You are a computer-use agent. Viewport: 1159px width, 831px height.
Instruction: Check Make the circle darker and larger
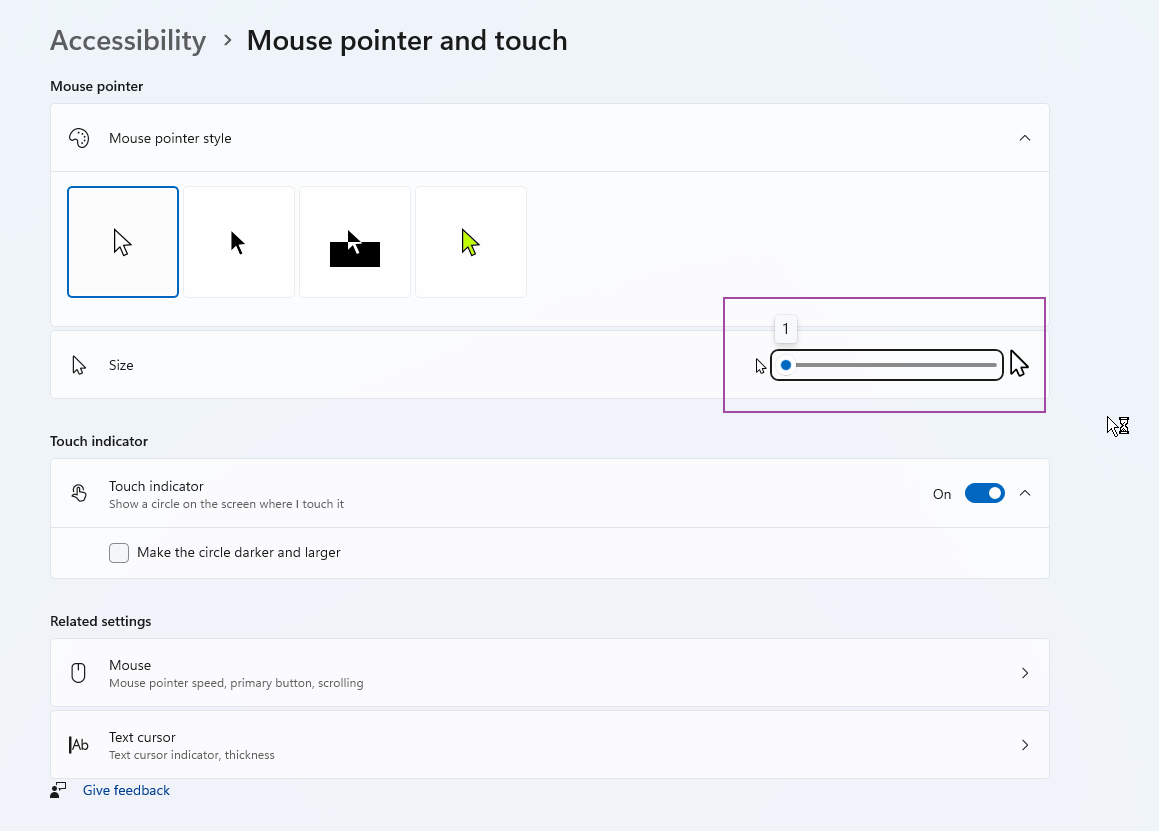[119, 553]
